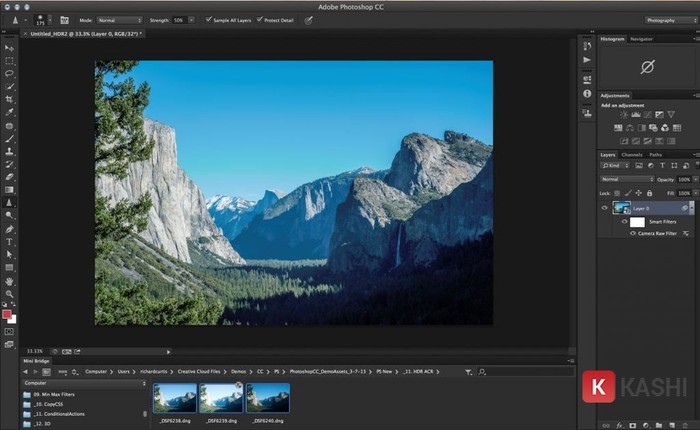The width and height of the screenshot is (700, 430).
Task: Select the Horizontal Type tool
Action: pyautogui.click(x=9, y=242)
